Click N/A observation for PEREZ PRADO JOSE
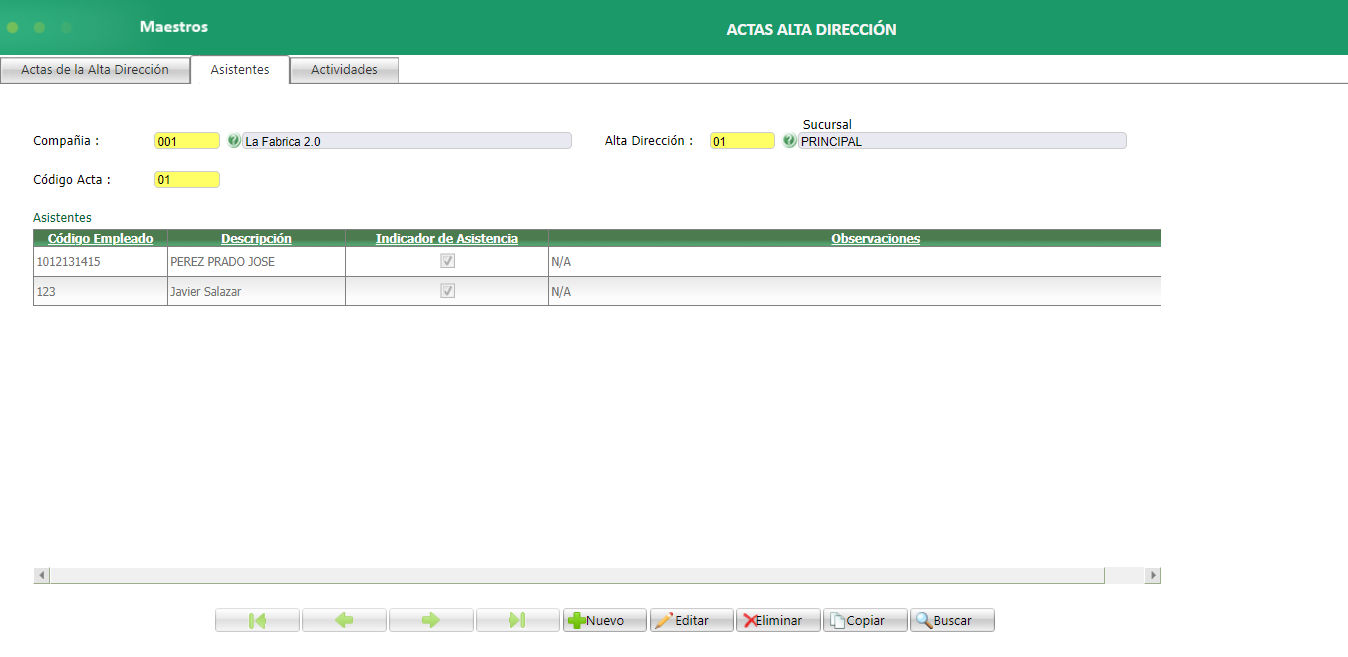This screenshot has width=1348, height=657. tap(855, 262)
